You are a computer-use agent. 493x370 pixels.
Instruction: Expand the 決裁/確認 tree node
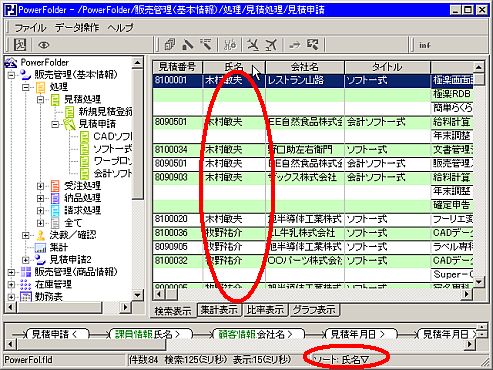pos(26,235)
